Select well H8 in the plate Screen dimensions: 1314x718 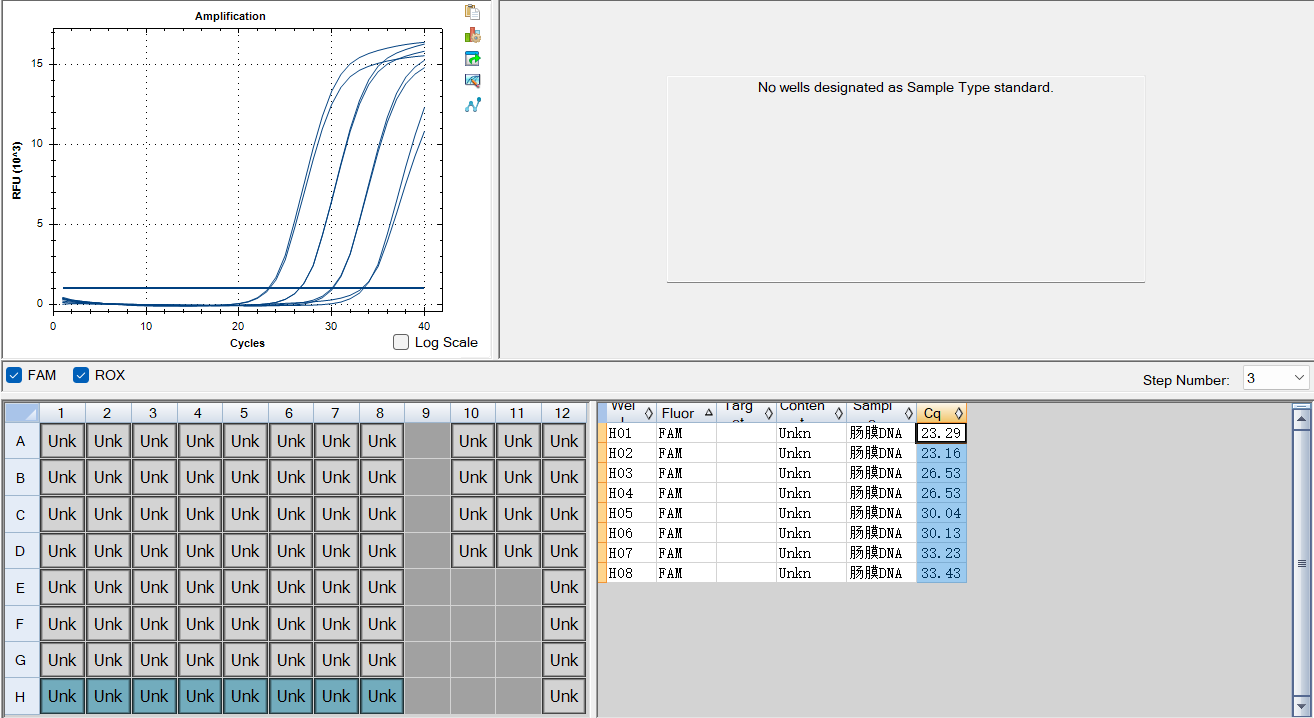point(382,696)
